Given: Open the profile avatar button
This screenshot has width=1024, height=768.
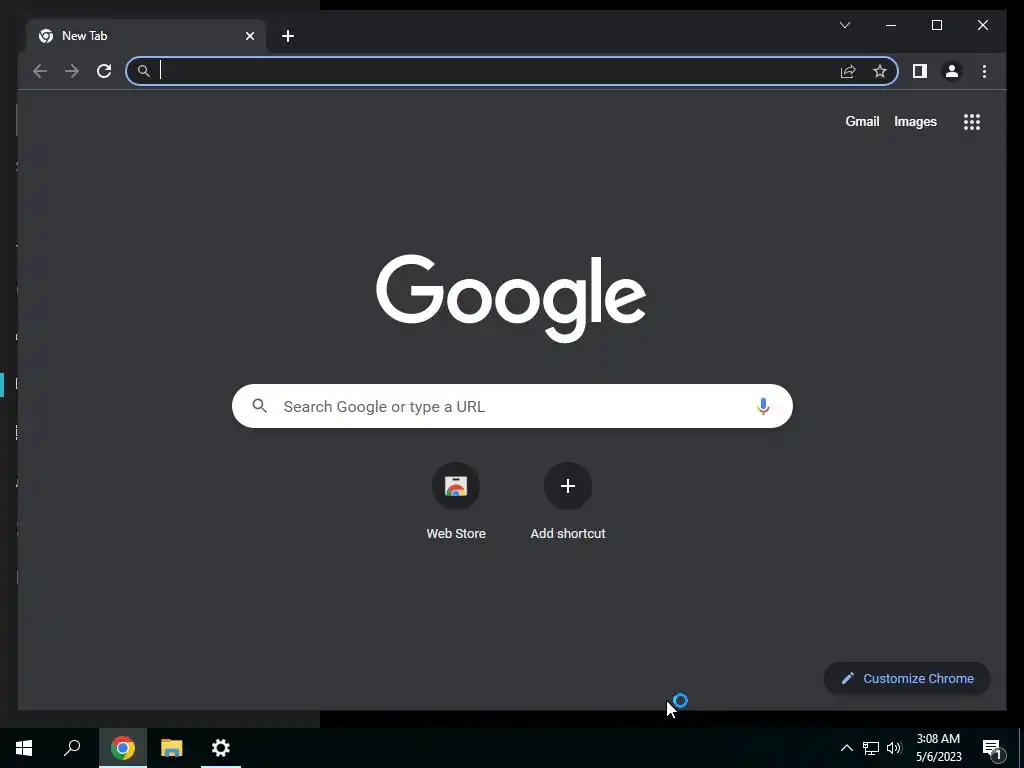Looking at the screenshot, I should (x=952, y=71).
